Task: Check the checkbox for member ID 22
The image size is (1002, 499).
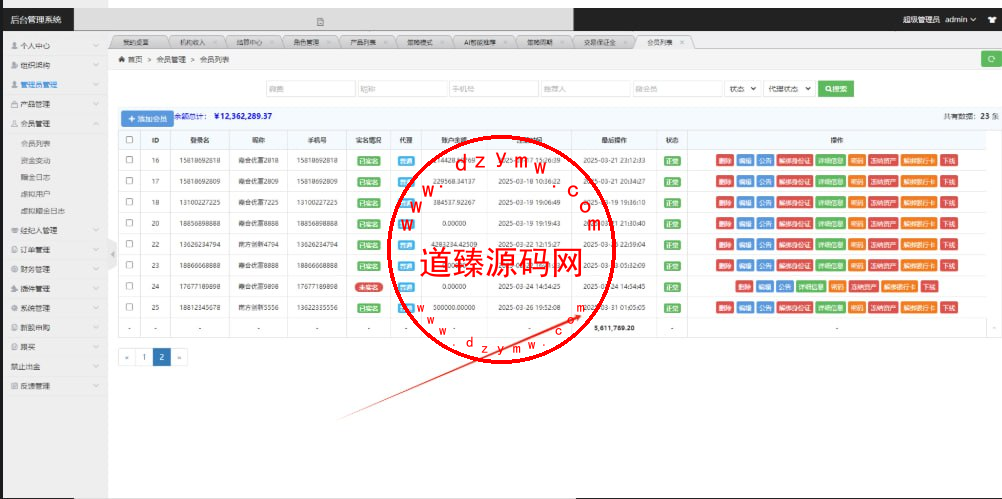Action: 130,244
